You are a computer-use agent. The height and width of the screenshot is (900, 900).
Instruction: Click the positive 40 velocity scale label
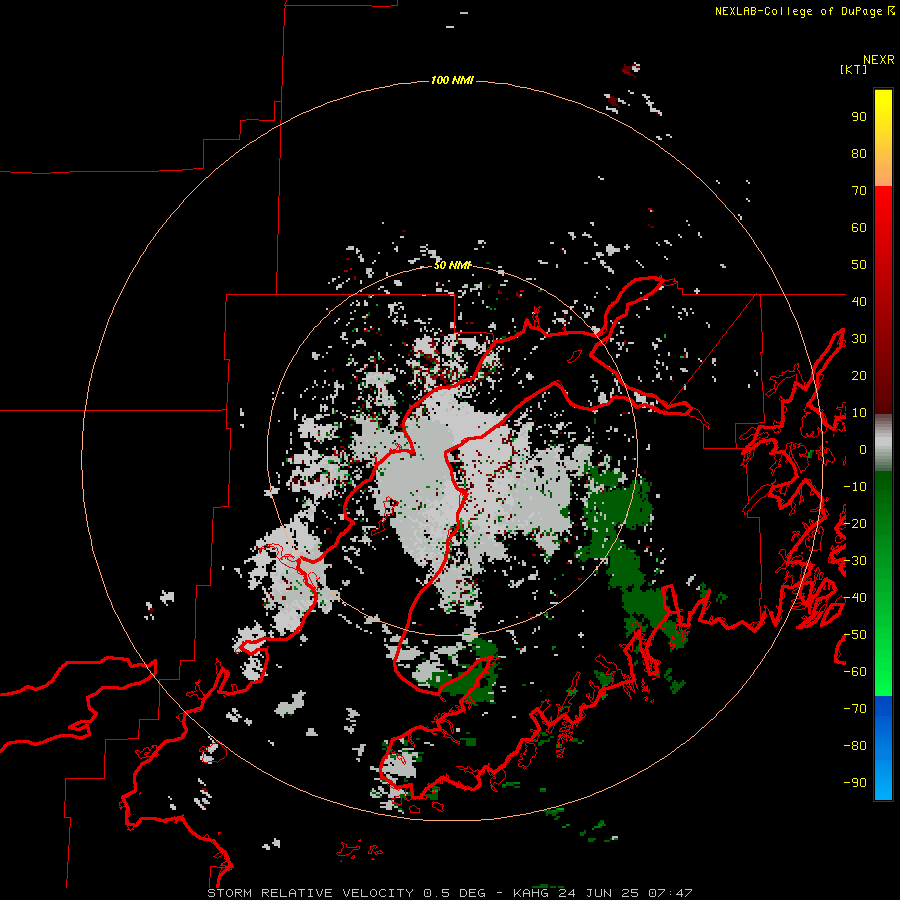coord(859,301)
